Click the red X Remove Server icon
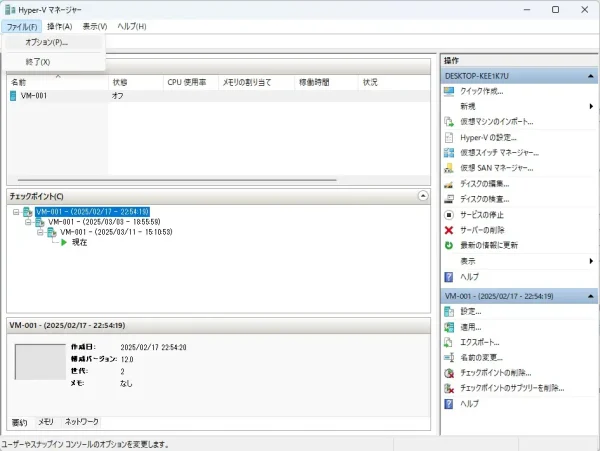 tap(449, 230)
